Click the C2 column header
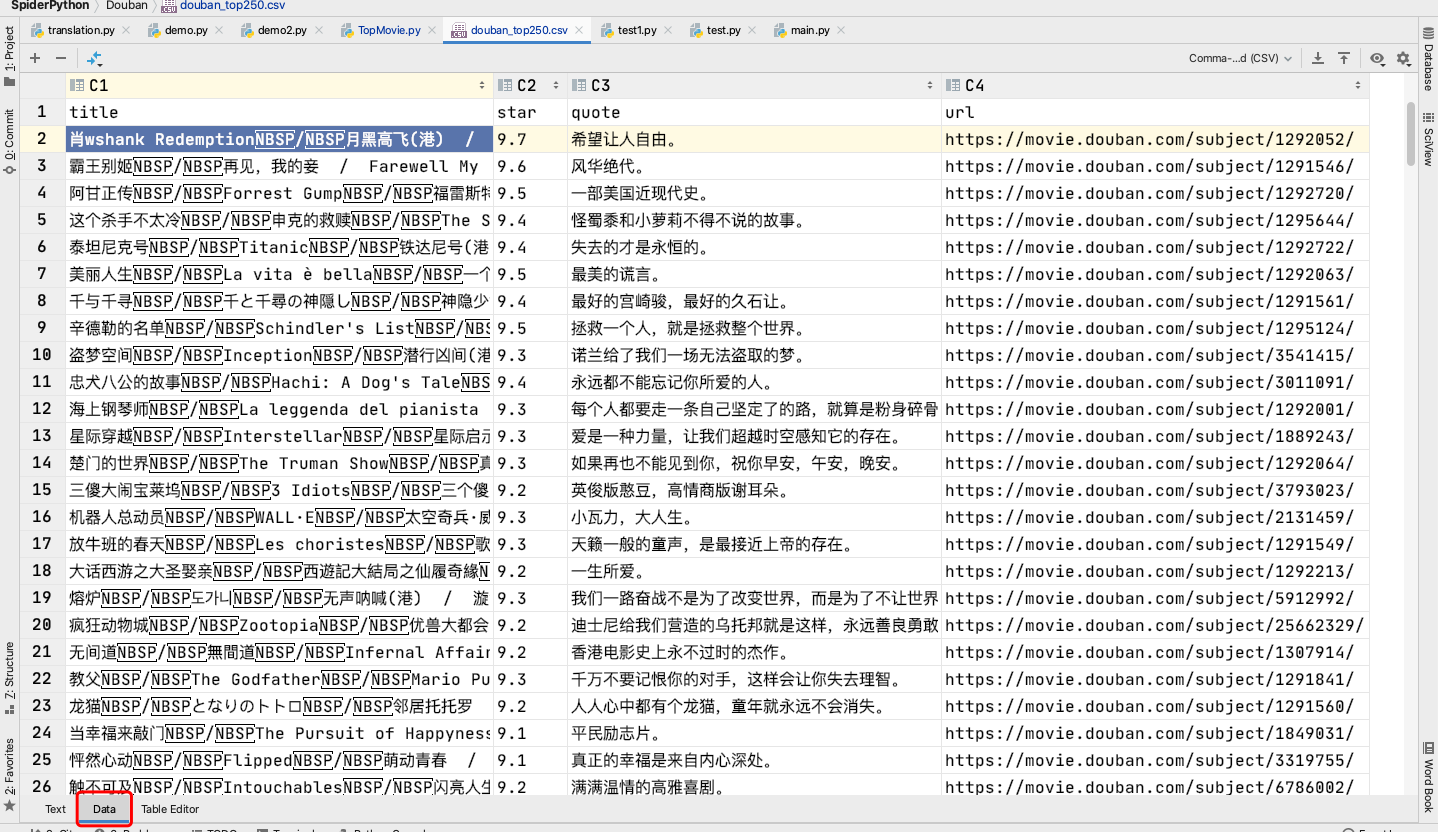1438x832 pixels. [530, 86]
